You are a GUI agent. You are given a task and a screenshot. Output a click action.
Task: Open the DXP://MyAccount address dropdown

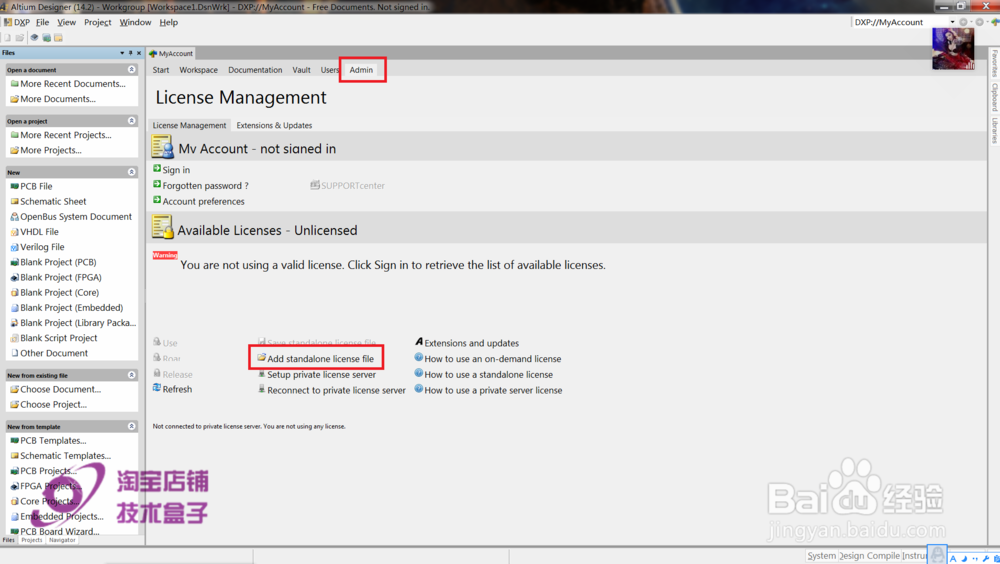coord(952,22)
